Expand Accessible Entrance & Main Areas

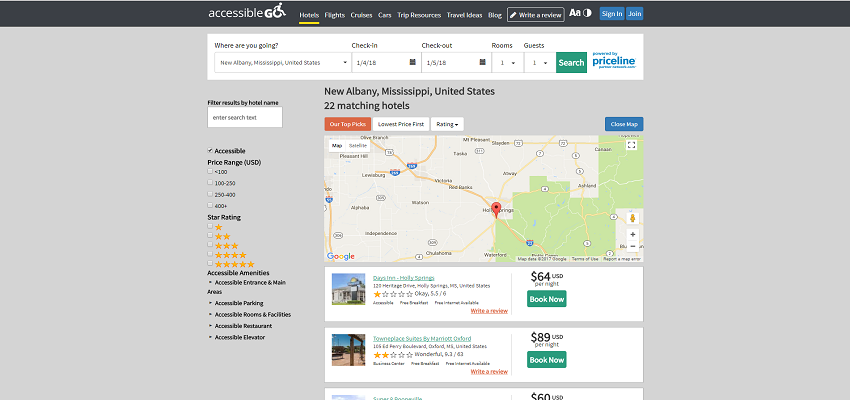(x=247, y=287)
